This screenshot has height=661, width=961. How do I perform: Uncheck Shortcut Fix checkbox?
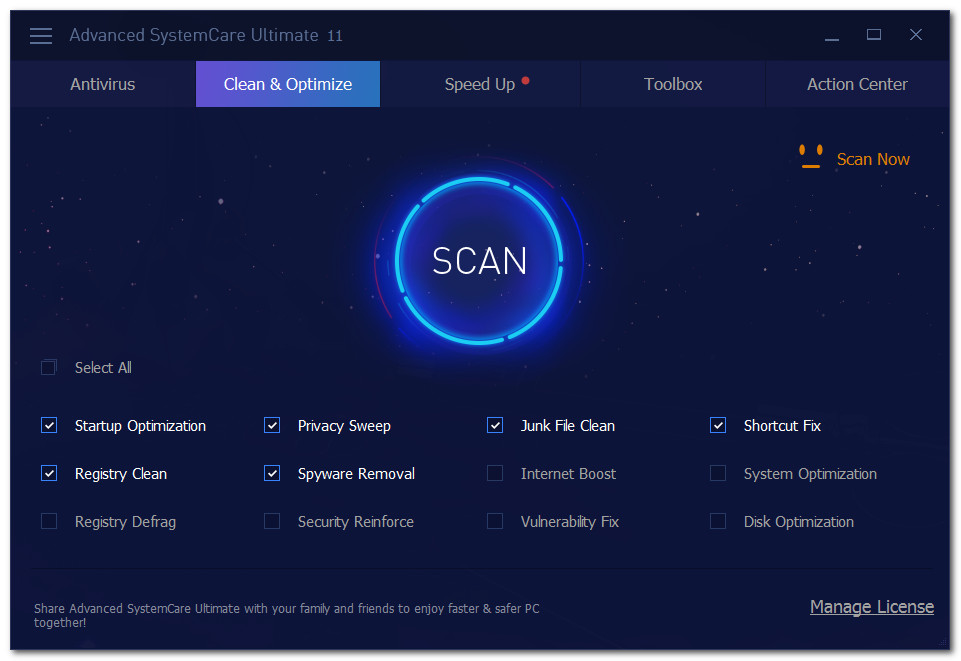718,425
